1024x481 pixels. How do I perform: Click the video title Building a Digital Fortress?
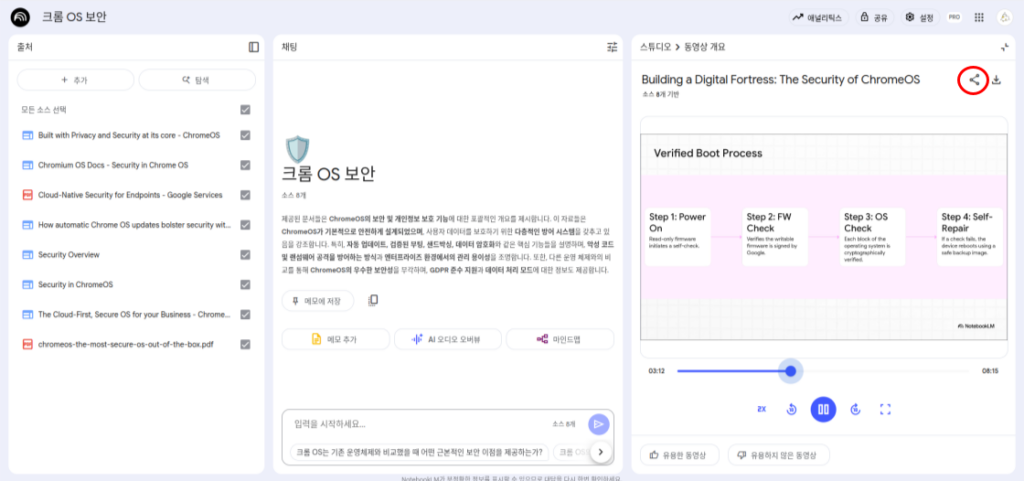point(780,80)
